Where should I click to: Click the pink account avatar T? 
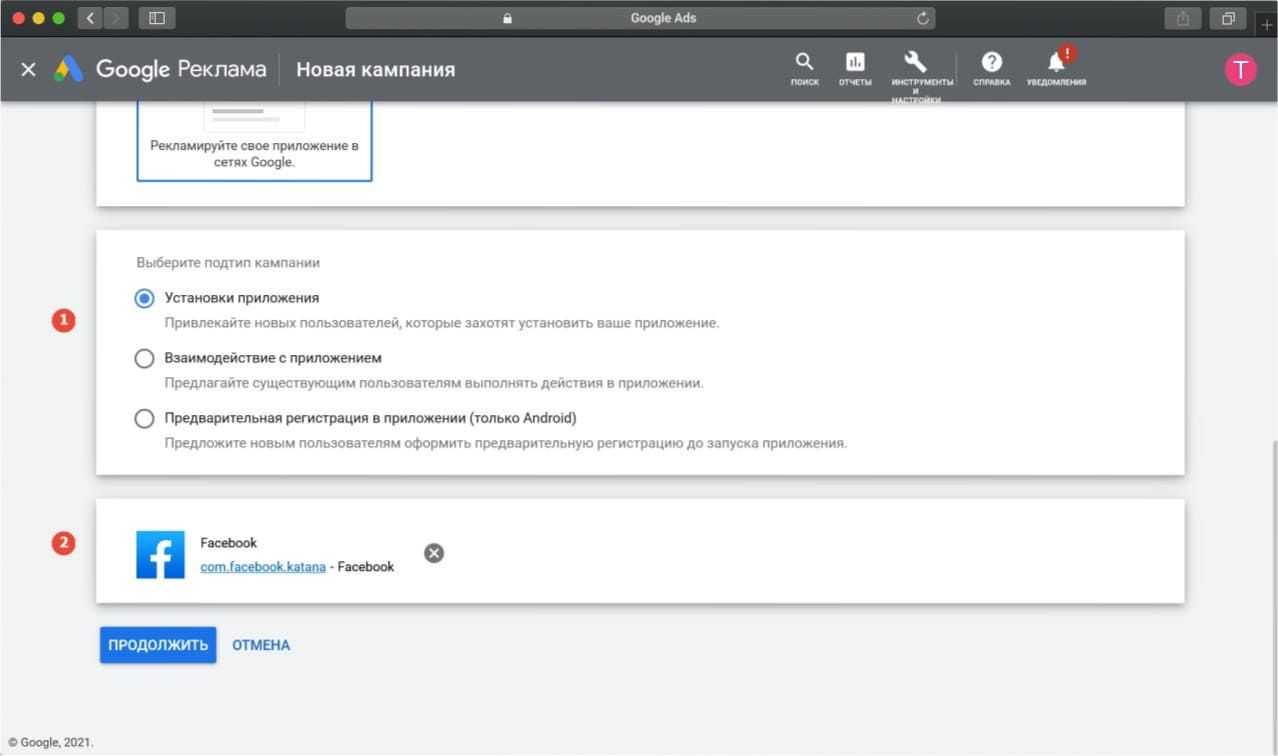tap(1240, 69)
